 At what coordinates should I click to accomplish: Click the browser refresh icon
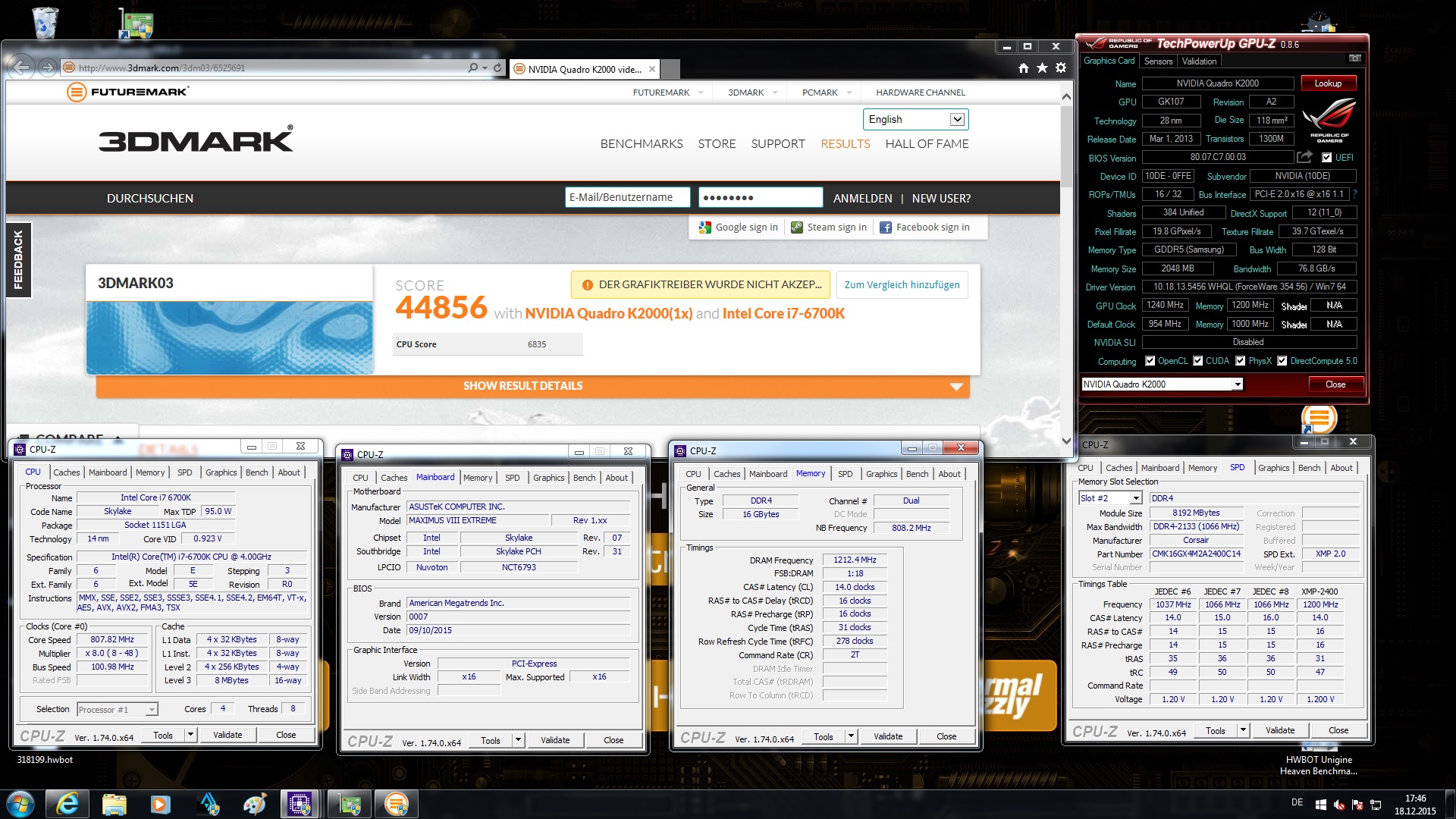[x=497, y=67]
